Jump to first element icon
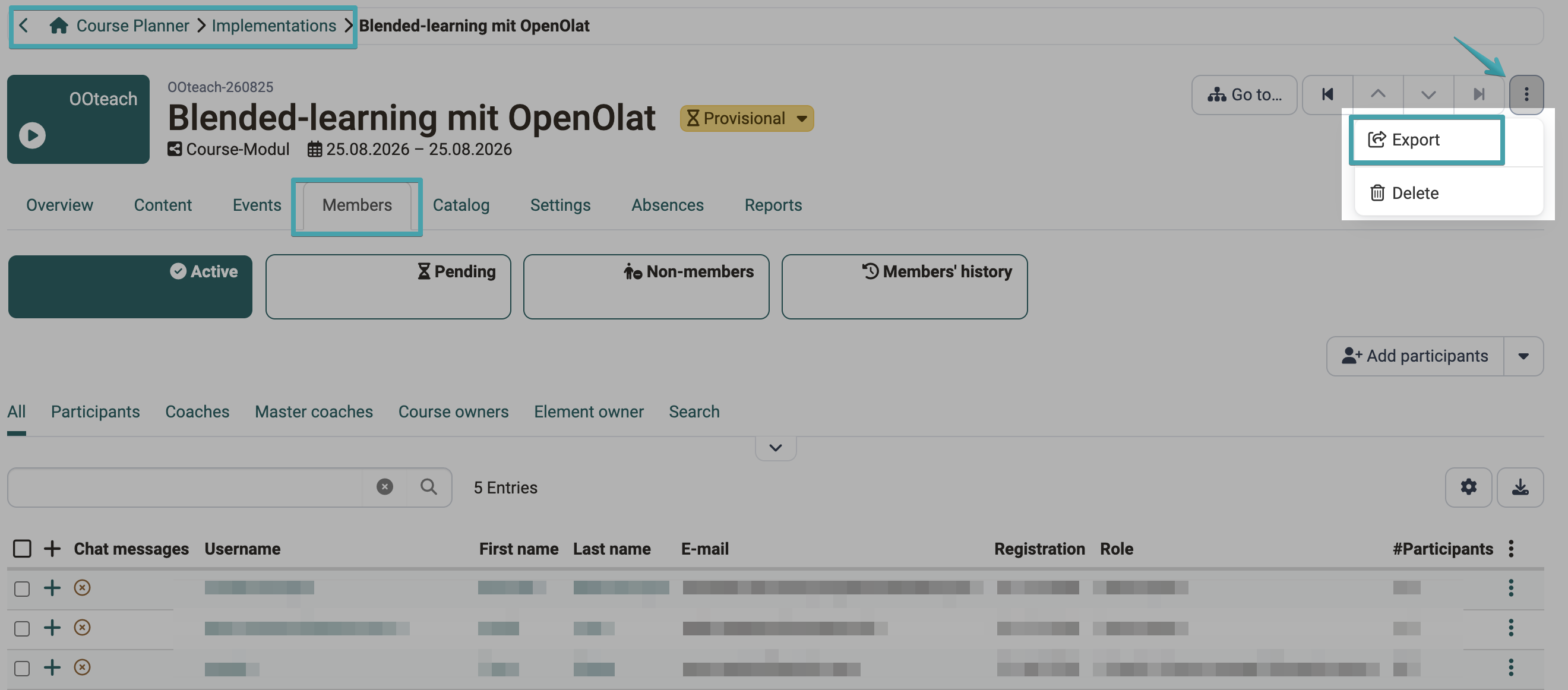This screenshot has width=1568, height=690. [x=1327, y=94]
